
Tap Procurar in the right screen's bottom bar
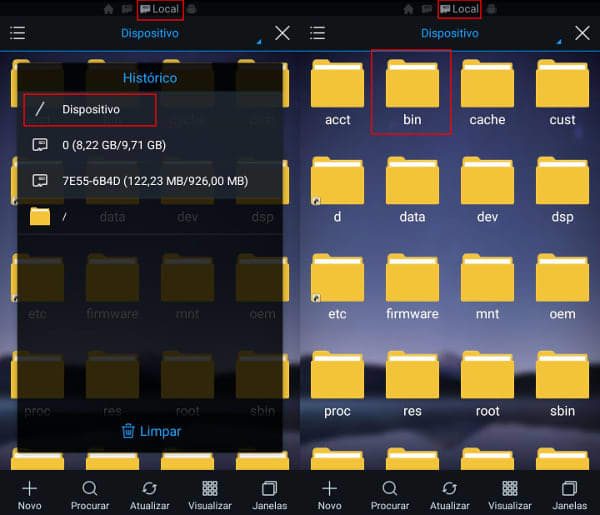[x=390, y=495]
